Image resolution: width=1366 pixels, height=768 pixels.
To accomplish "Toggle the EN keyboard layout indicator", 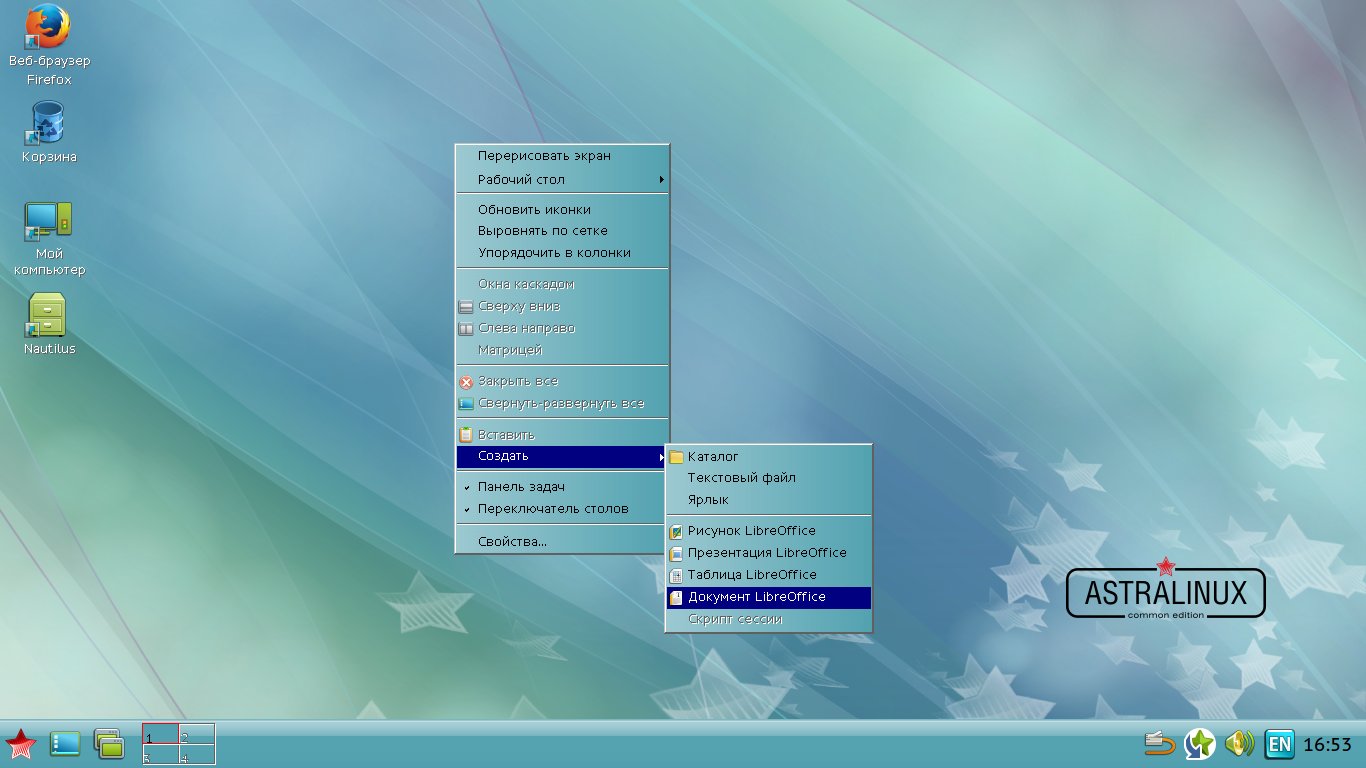I will point(1278,744).
